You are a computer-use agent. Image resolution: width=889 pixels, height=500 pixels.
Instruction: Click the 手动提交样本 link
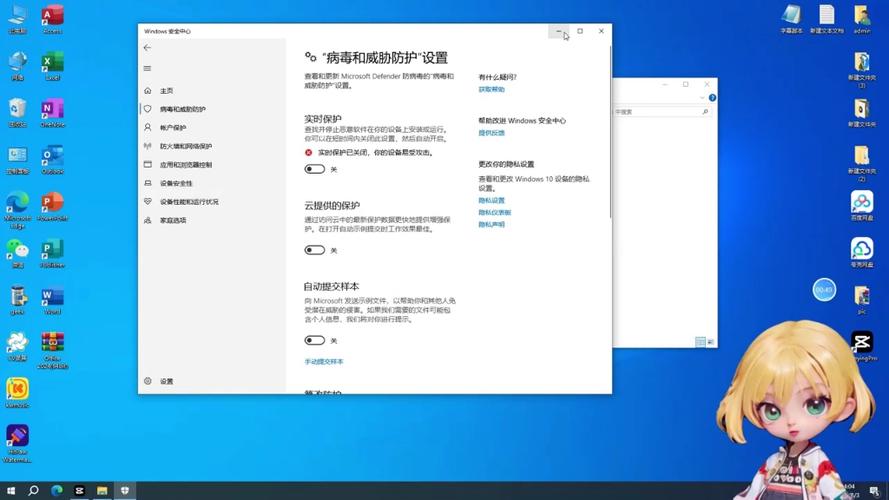324,362
